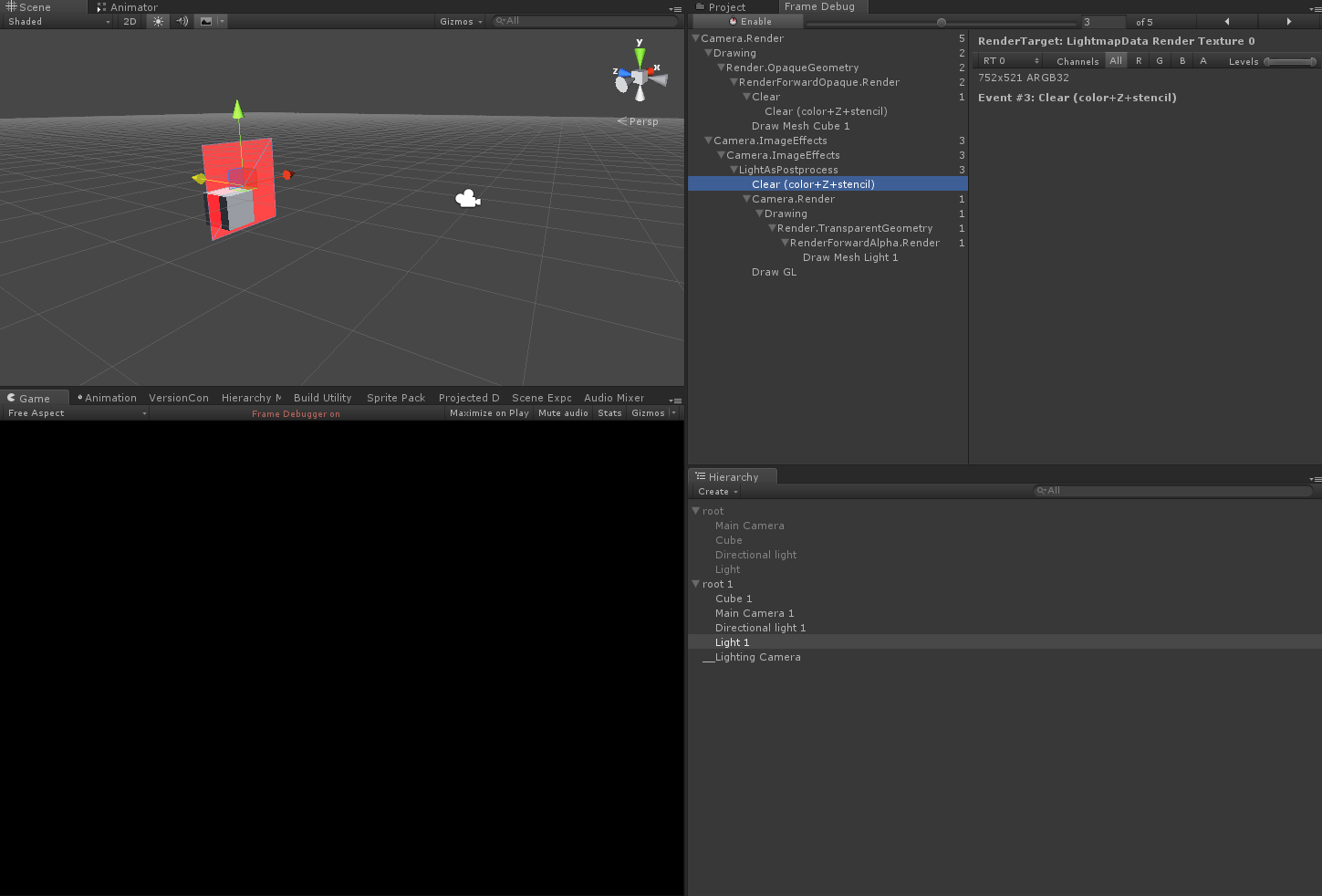Enable Maximize on Play in Game view
This screenshot has width=1322, height=896.
pyautogui.click(x=489, y=412)
